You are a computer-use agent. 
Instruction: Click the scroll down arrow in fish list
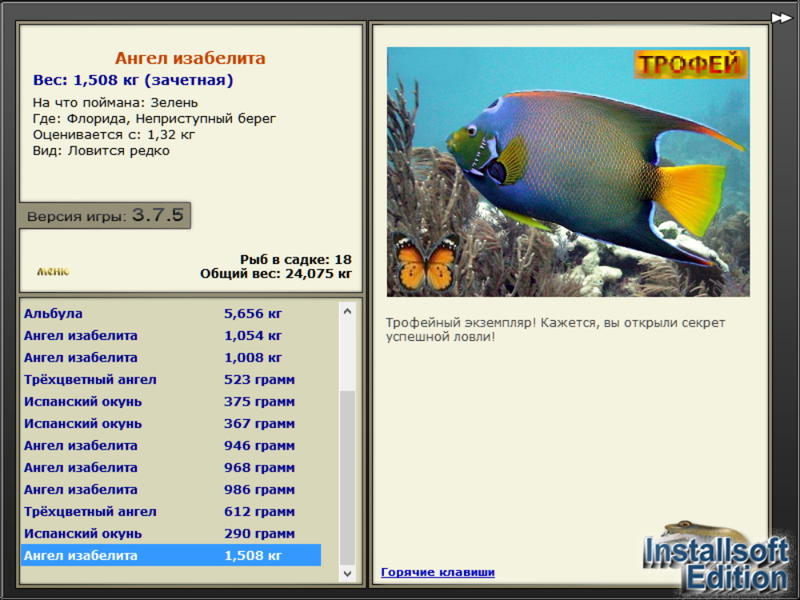347,573
